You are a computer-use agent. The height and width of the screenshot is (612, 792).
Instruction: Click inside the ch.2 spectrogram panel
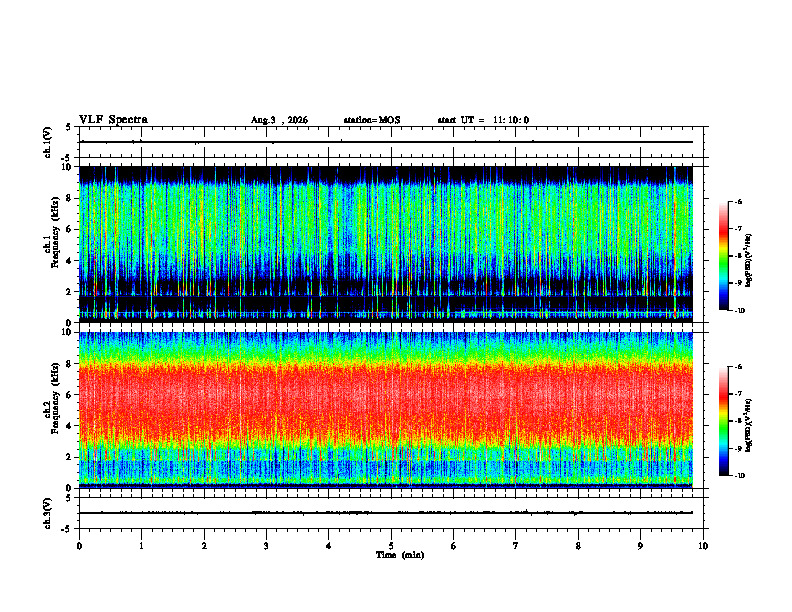point(386,410)
